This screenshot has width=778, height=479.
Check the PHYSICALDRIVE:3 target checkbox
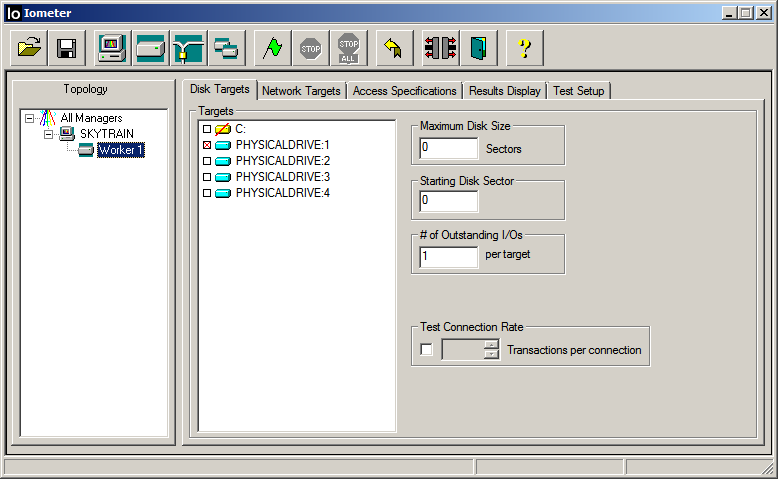[x=207, y=177]
